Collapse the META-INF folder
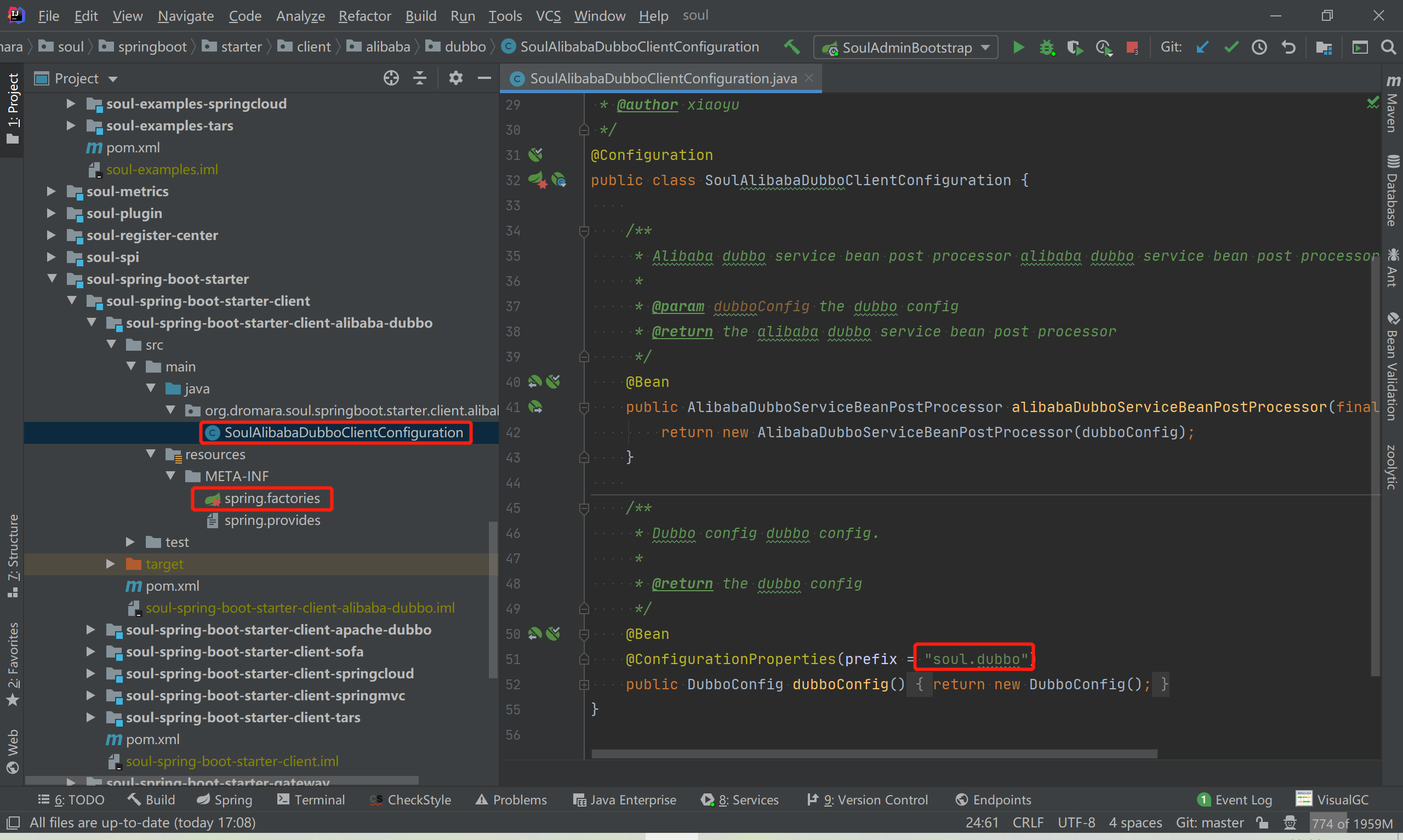This screenshot has width=1403, height=840. point(170,476)
